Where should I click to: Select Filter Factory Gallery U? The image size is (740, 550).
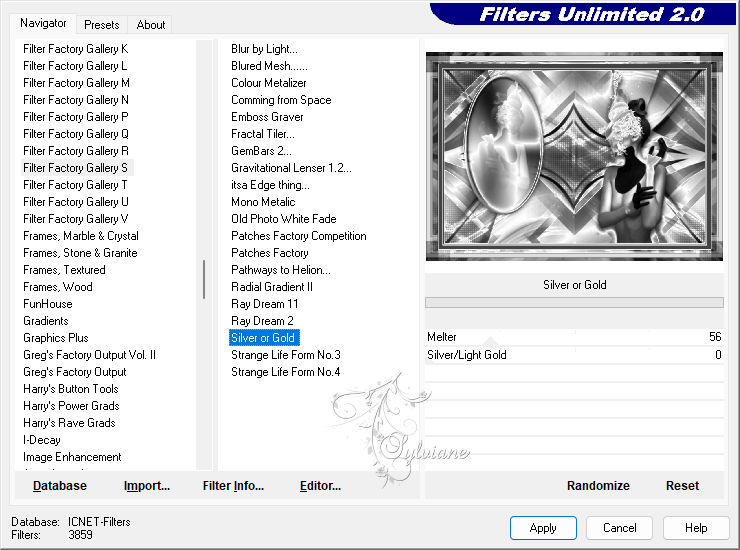(76, 202)
